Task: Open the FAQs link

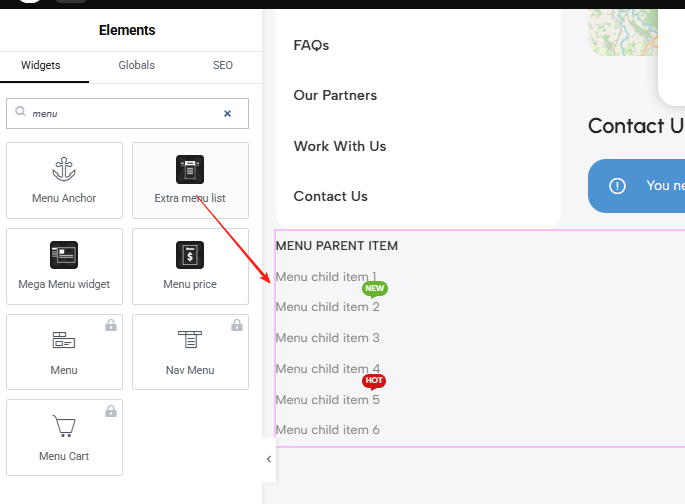Action: tap(311, 45)
